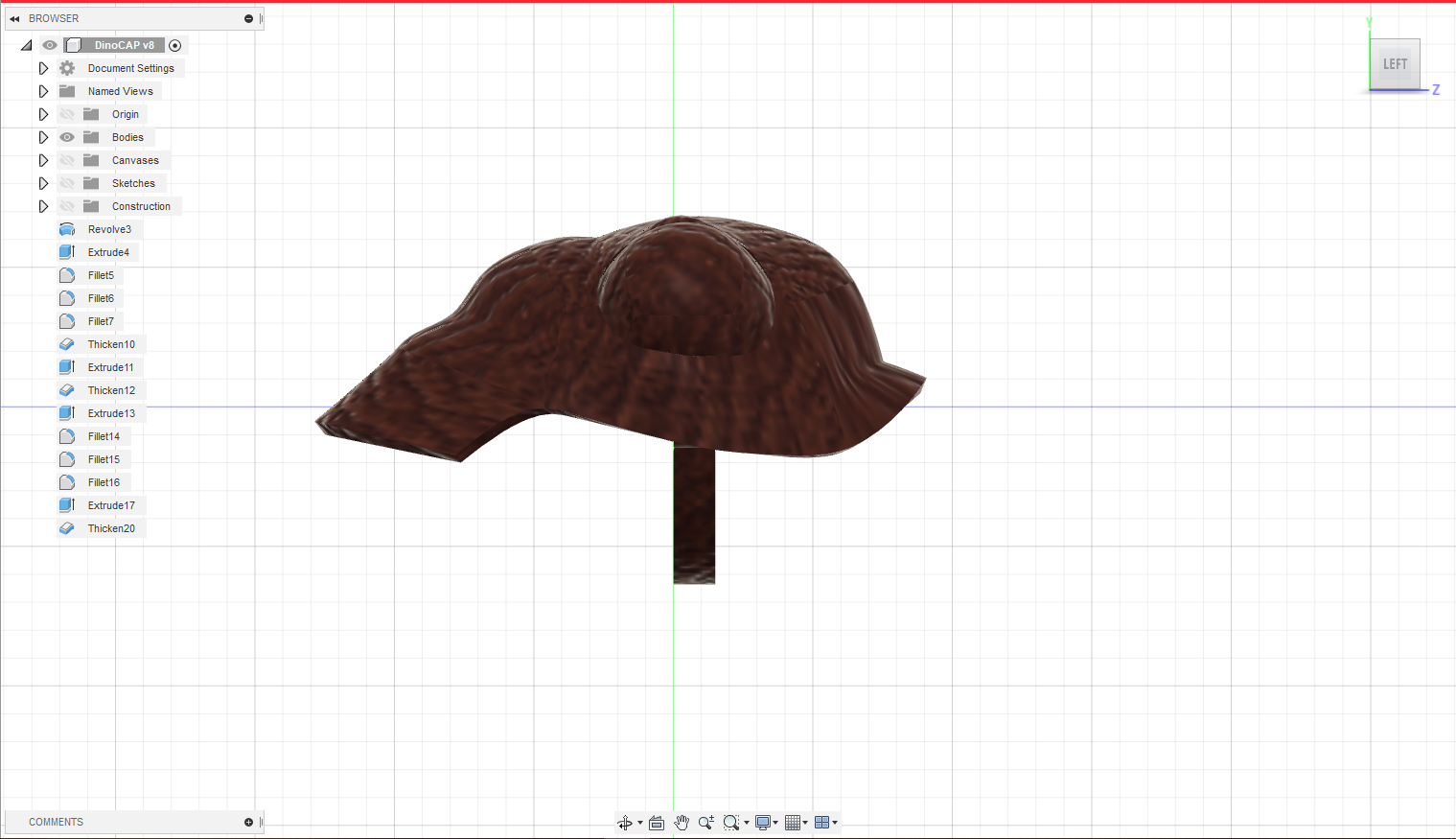Click the Thicken20 feature icon
The image size is (1456, 839).
[x=67, y=528]
